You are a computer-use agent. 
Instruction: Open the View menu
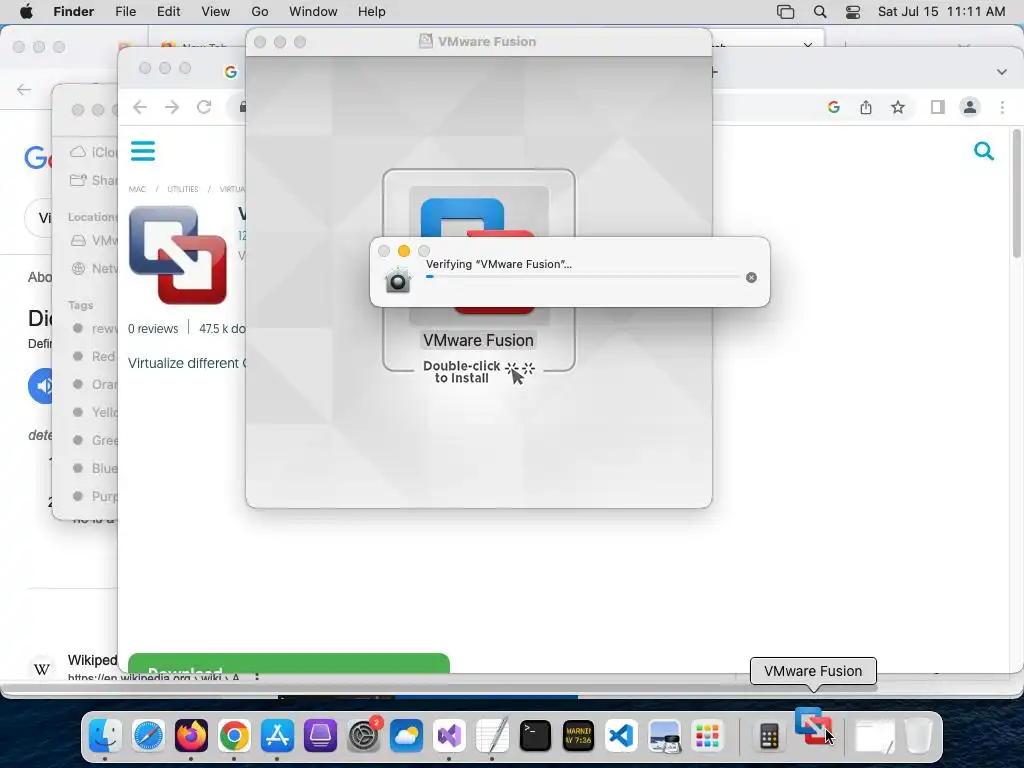click(216, 11)
